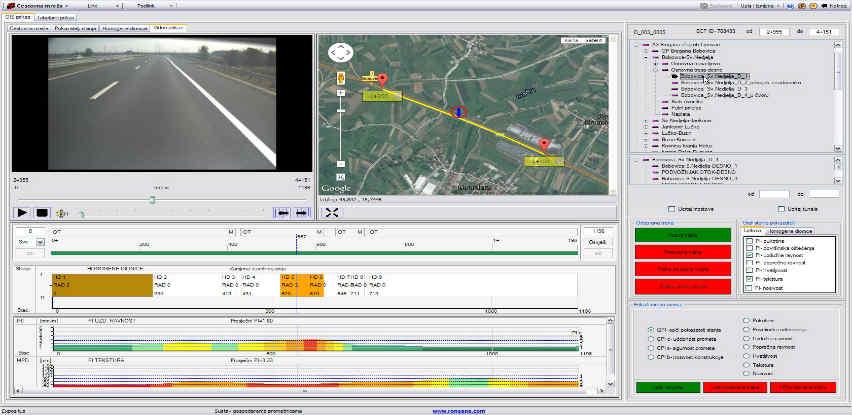Screen dimensions: 852x415
Task: Expand the Jankomir-Lučko tree node
Action: pyautogui.click(x=644, y=126)
